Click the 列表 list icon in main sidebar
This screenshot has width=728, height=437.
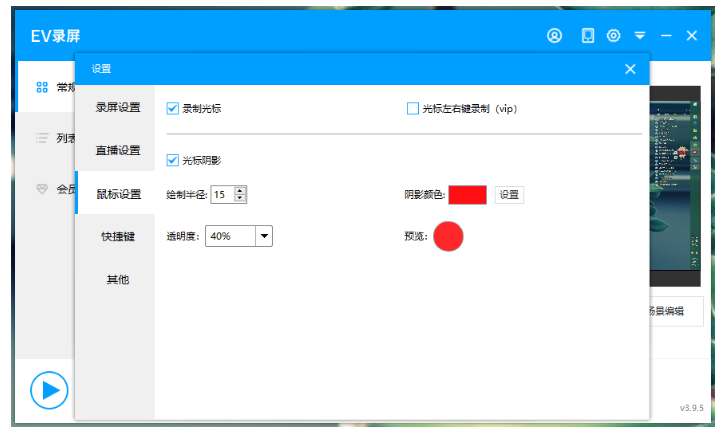pyautogui.click(x=42, y=138)
